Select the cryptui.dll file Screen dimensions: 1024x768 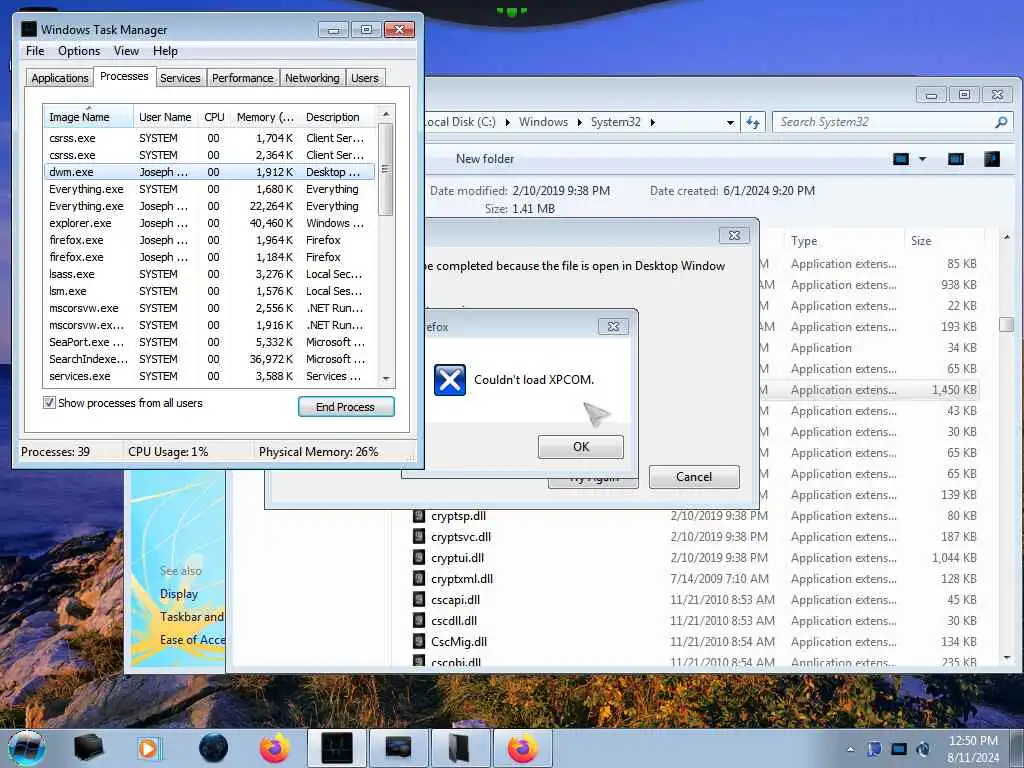(x=457, y=558)
